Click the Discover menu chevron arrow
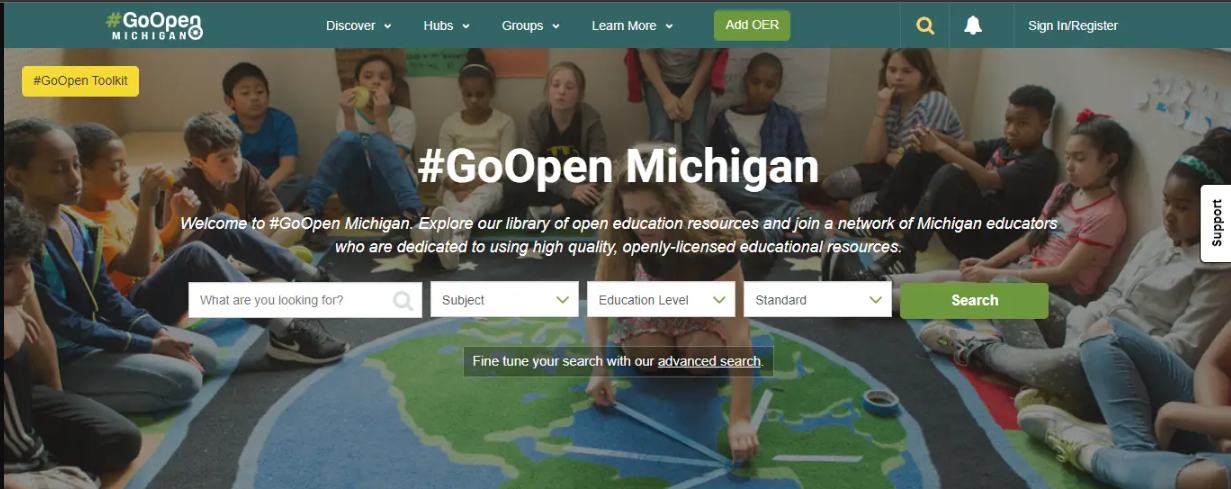Viewport: 1231px width, 489px height. [x=388, y=27]
